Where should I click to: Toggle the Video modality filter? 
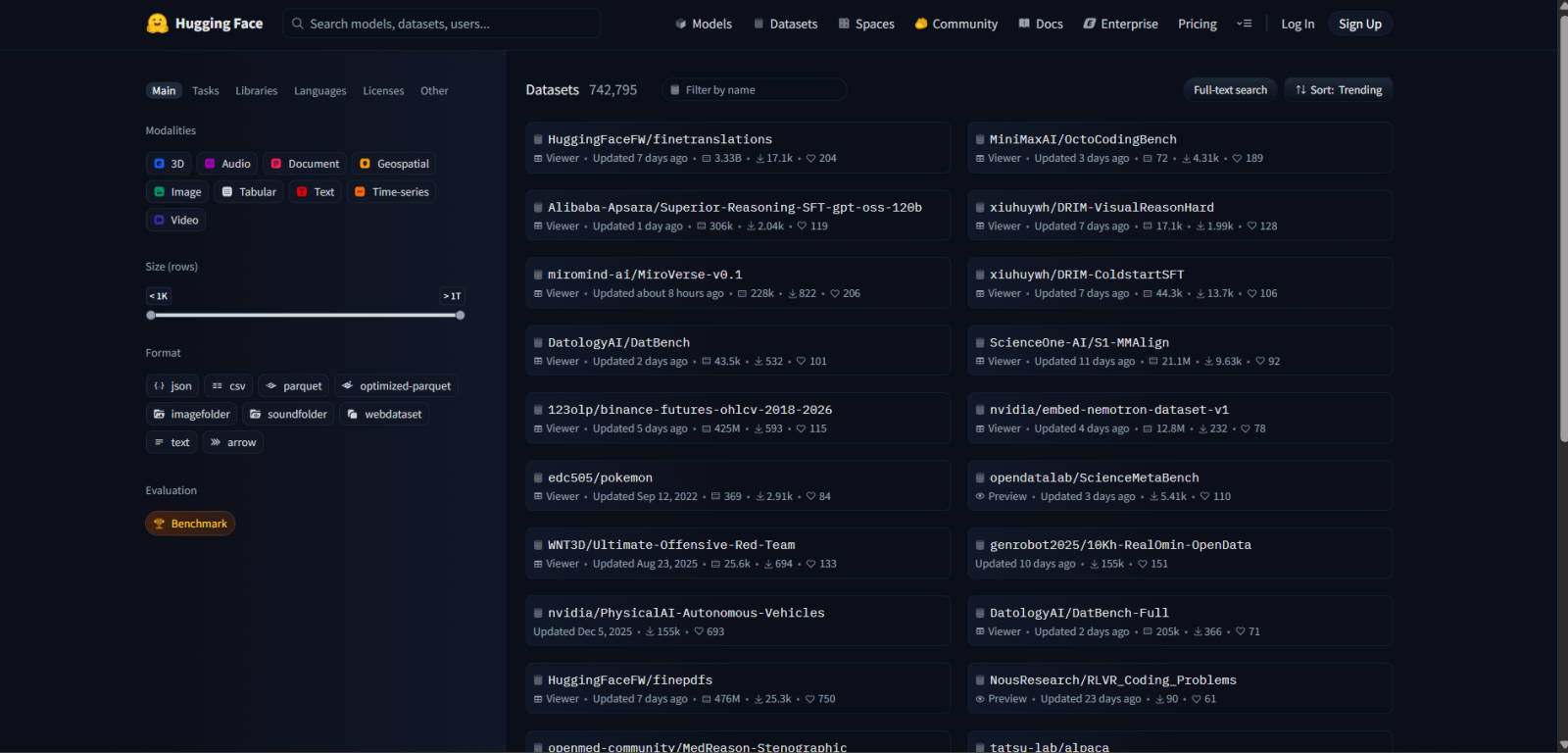point(175,221)
